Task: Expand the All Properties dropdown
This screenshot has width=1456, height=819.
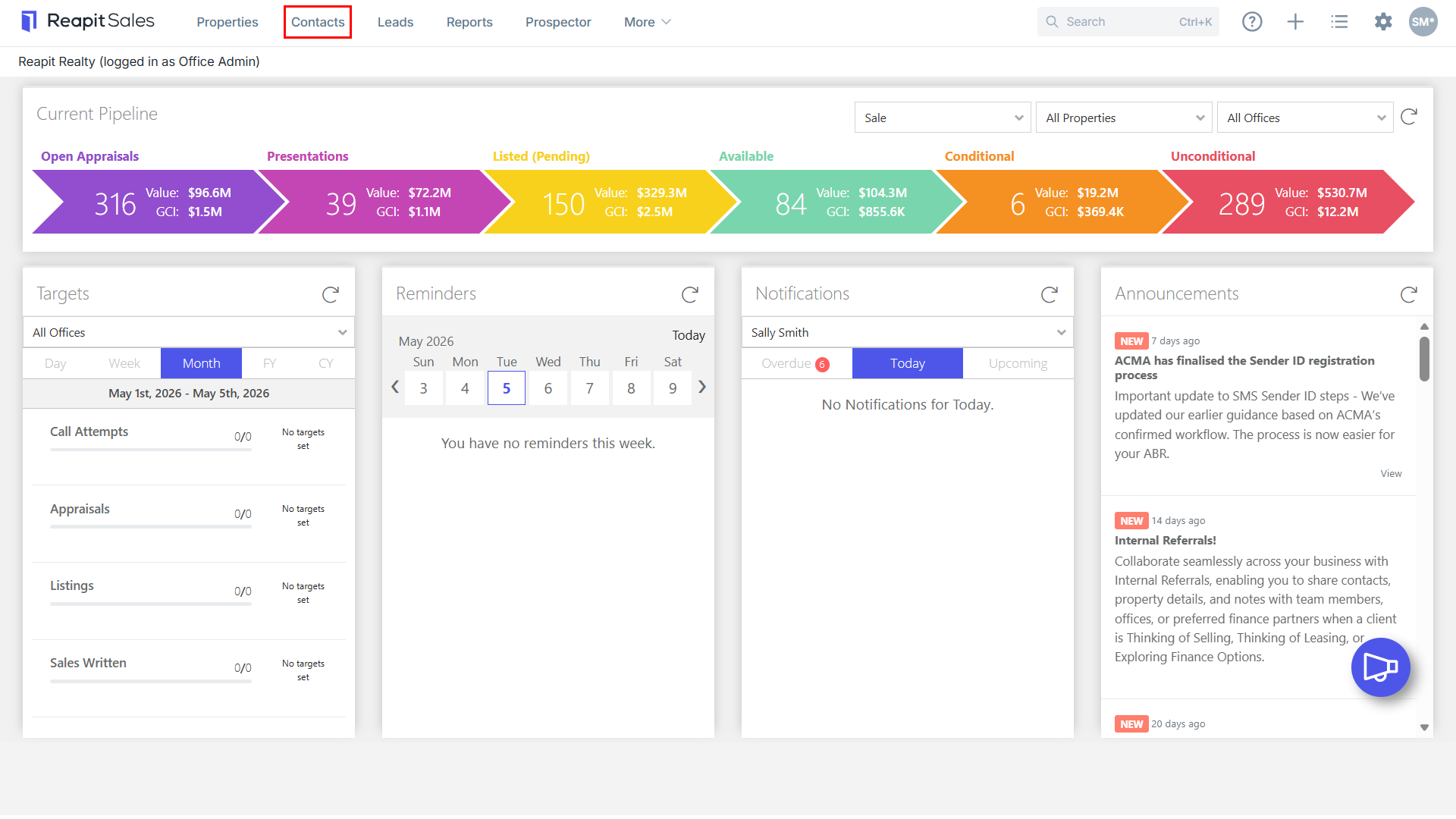Action: coord(1124,118)
